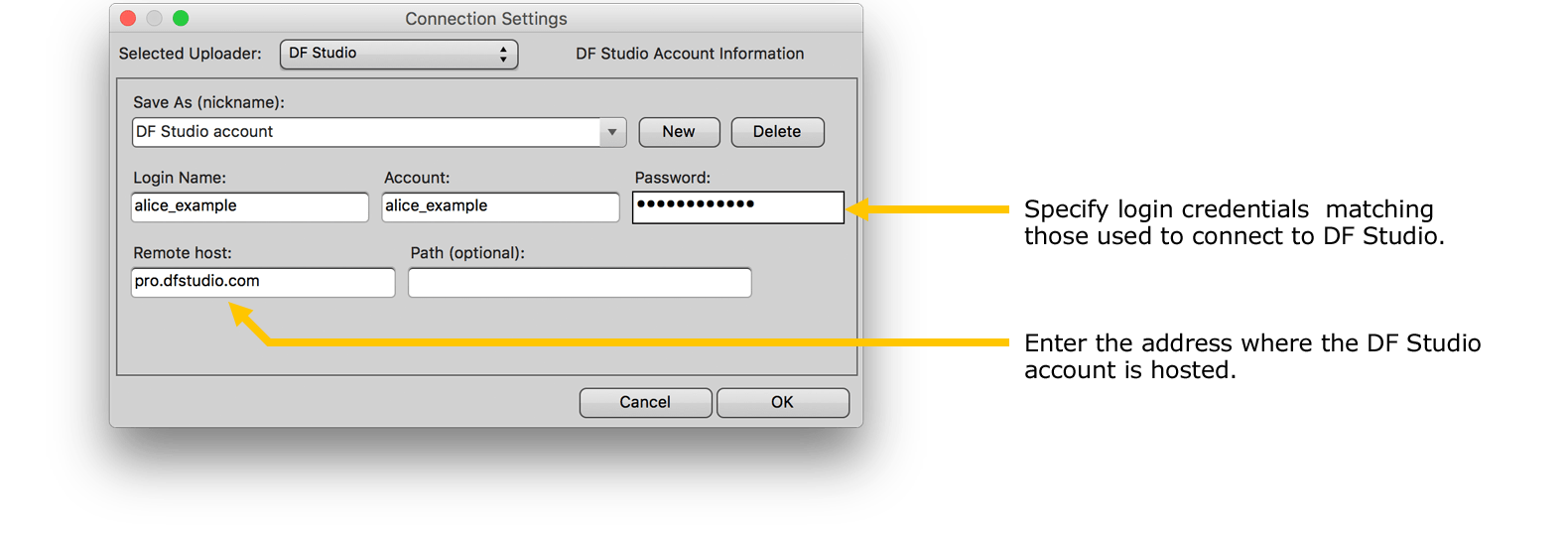This screenshot has height=538, width=1568.
Task: Edit the Remote host pro.dfstudio.com field
Action: (263, 282)
